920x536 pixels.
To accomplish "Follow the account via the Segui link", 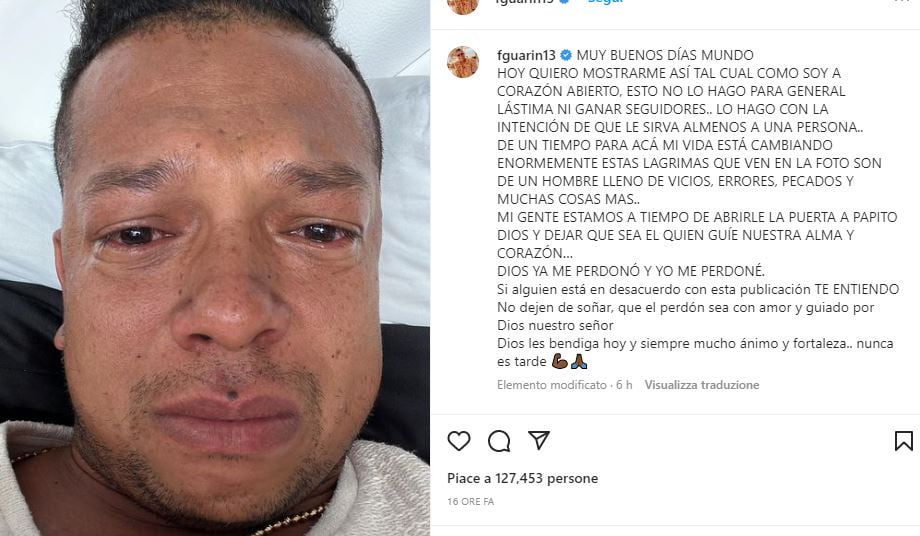I will [605, 2].
